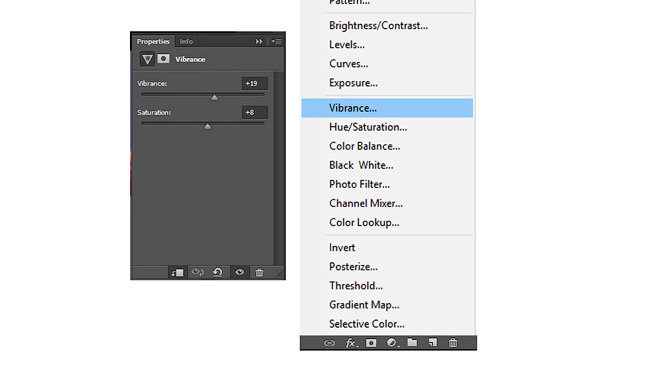Add a layer mask icon
The height and width of the screenshot is (375, 650).
pyautogui.click(x=371, y=343)
